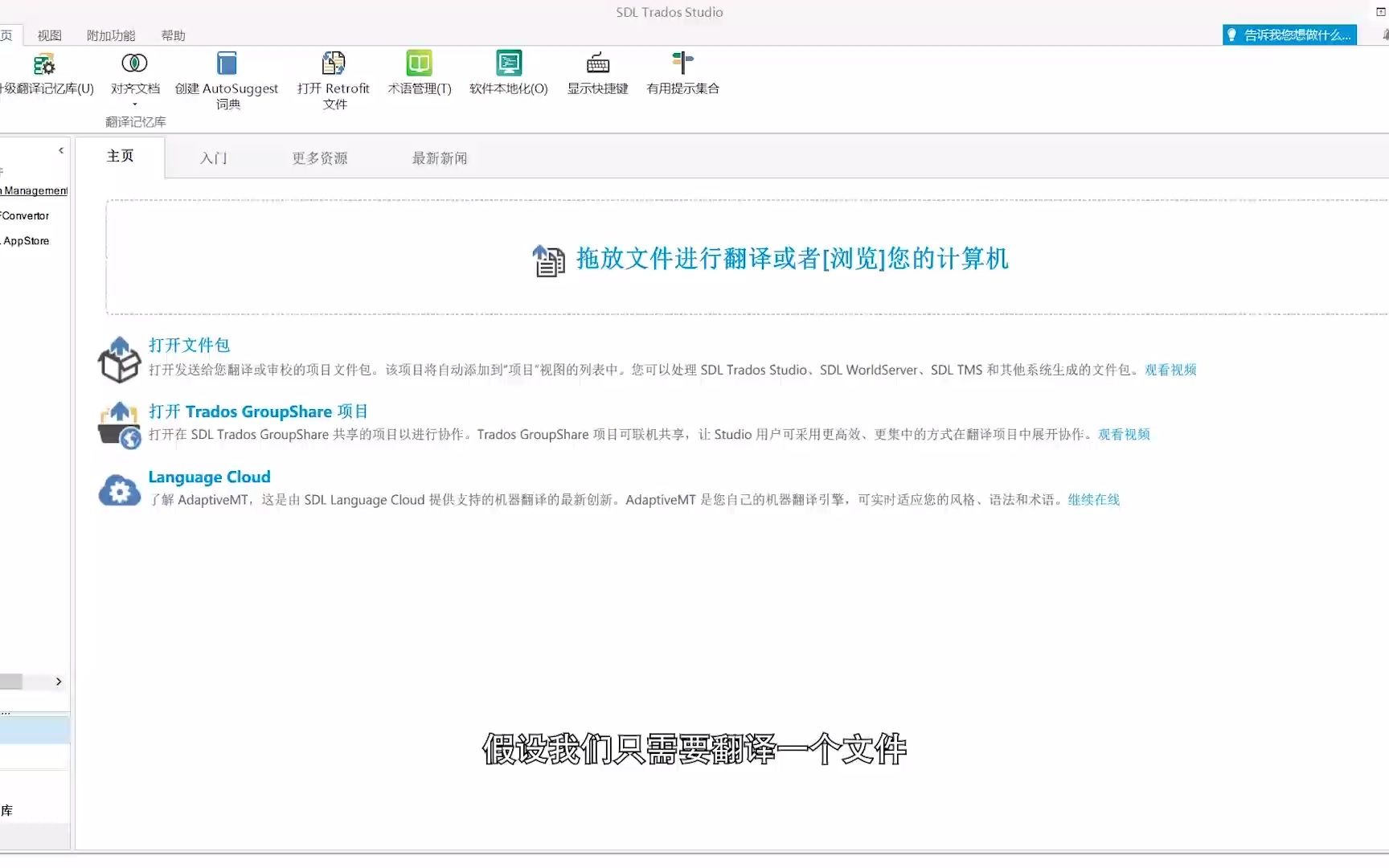1389x868 pixels.
Task: Select the highlighted navigation button in side pane
Action: pyautogui.click(x=35, y=730)
